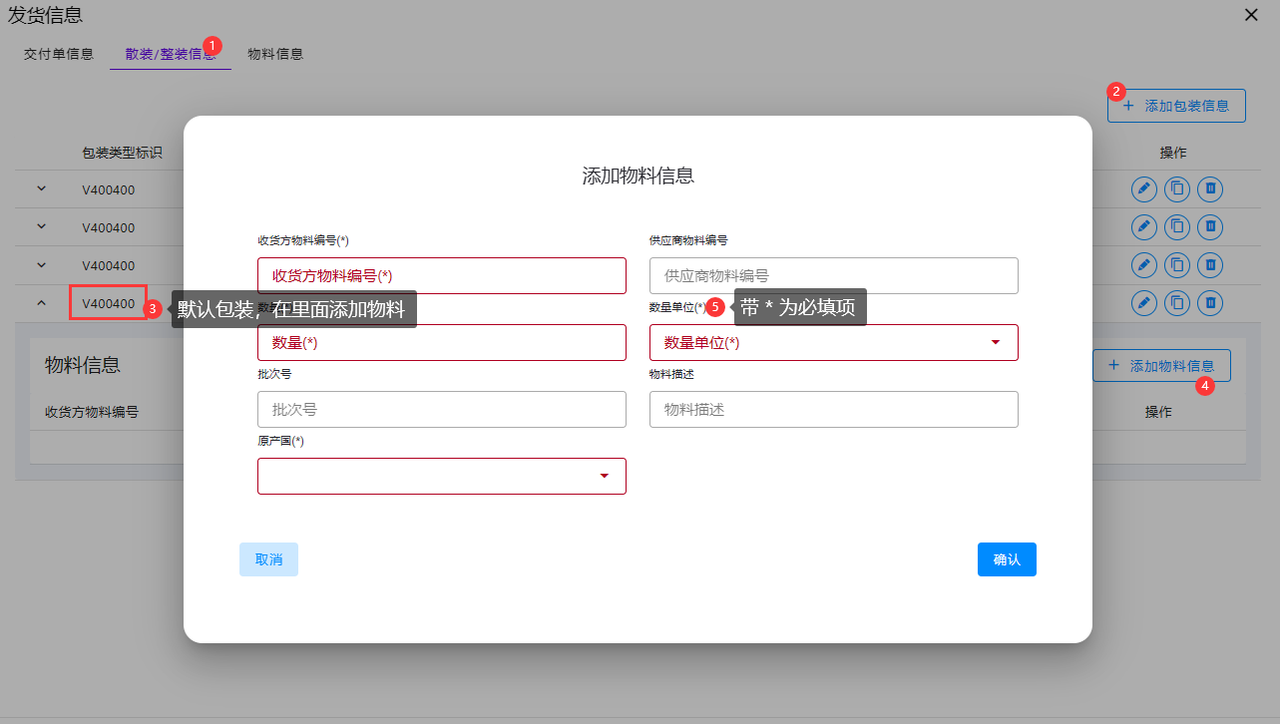Click the 添加包装信息 button
Viewport: 1280px width, 724px height.
(1176, 105)
